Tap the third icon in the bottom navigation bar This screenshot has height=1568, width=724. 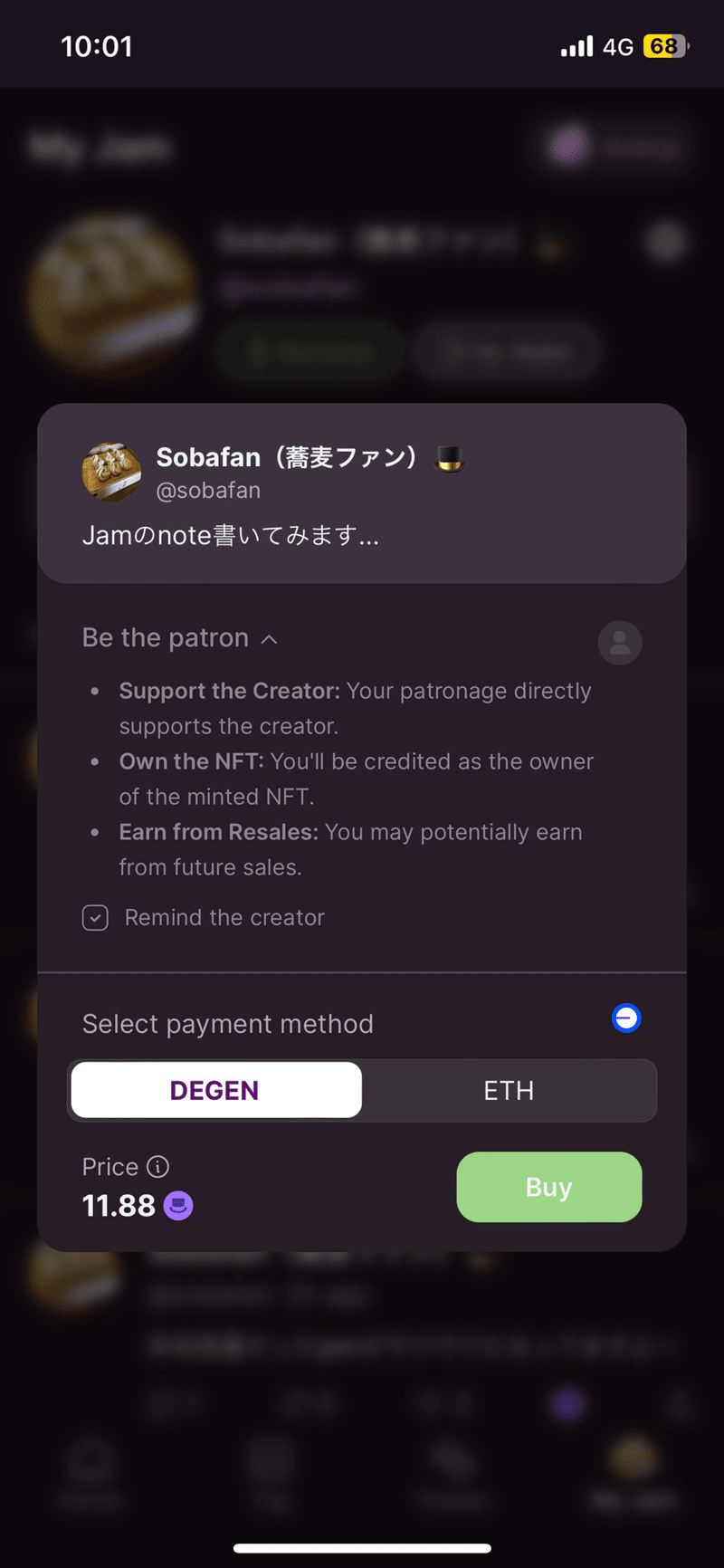[452, 1461]
